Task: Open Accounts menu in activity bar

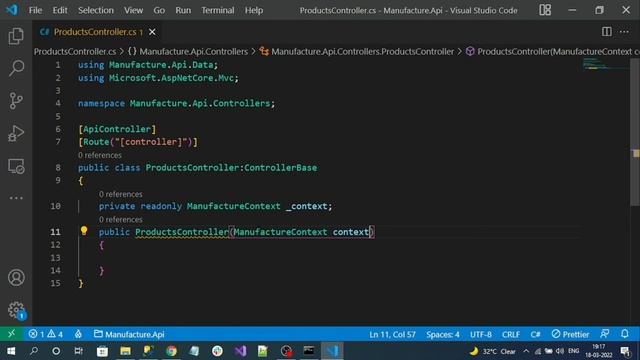Action: pyautogui.click(x=16, y=278)
